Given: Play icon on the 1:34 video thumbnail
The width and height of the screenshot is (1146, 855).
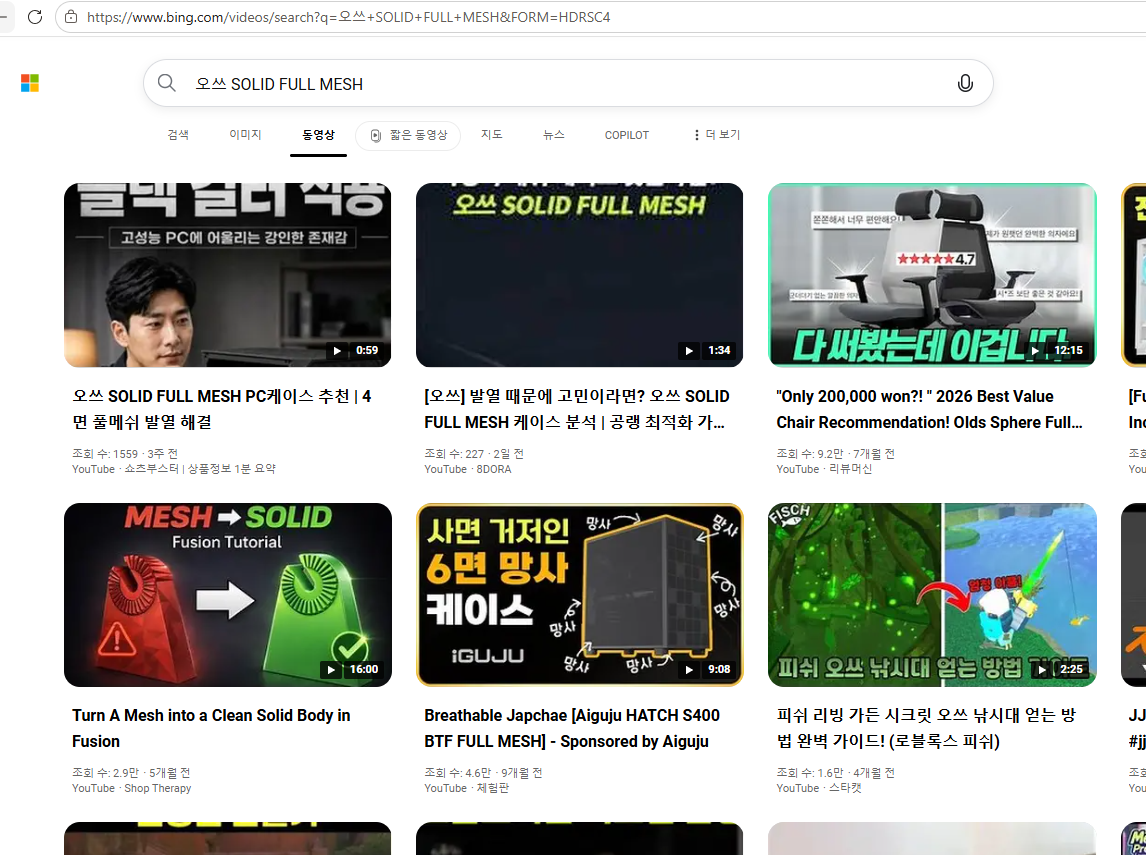Looking at the screenshot, I should 689,351.
